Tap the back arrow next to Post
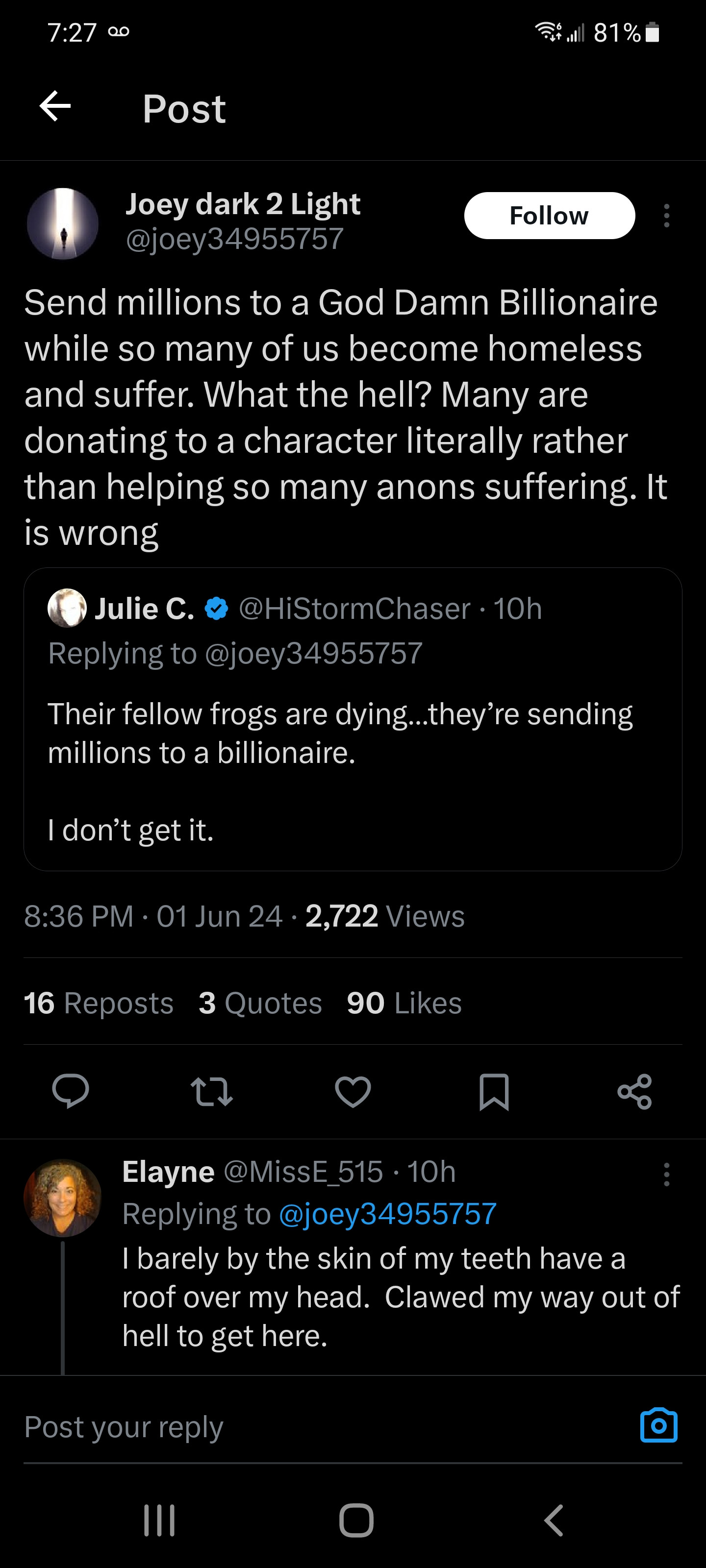706x1568 pixels. (55, 106)
